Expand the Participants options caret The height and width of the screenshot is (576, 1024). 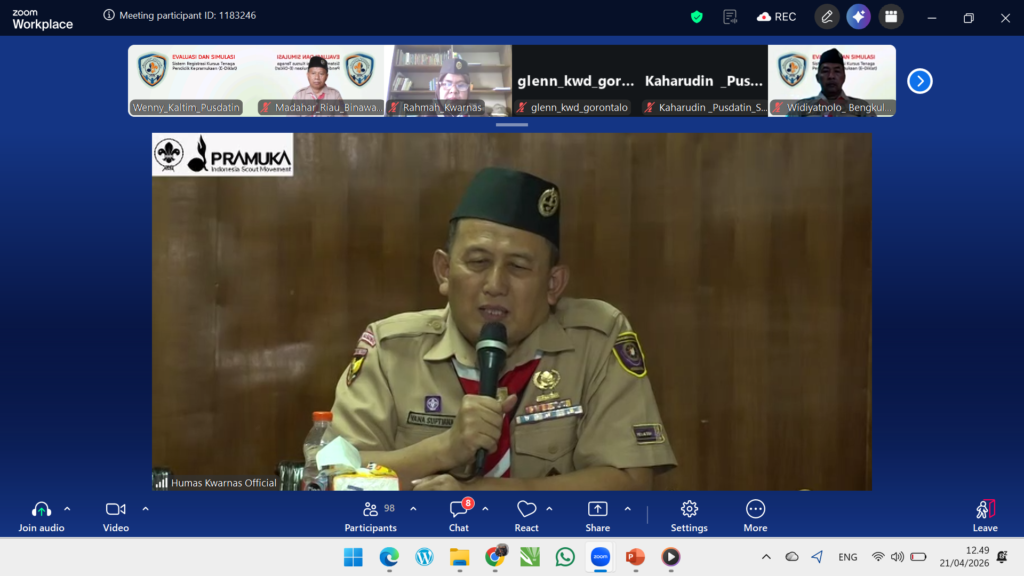[413, 508]
